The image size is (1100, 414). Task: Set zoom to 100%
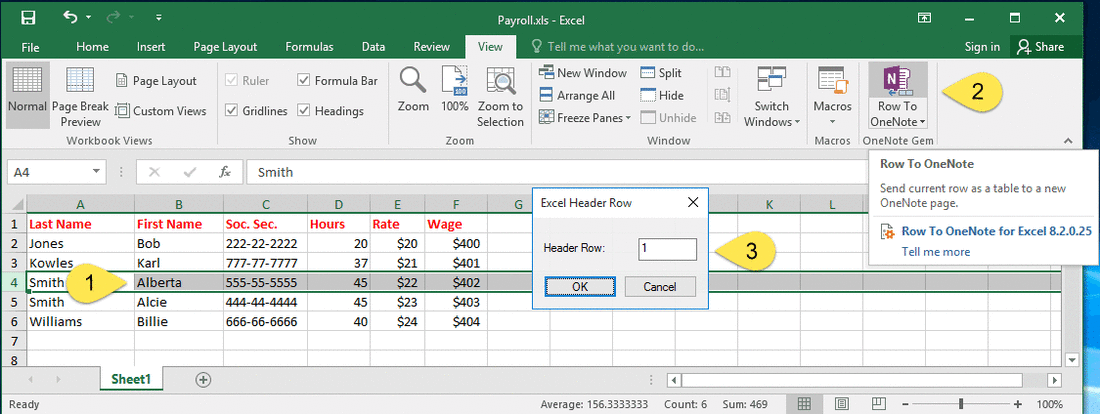click(x=455, y=89)
